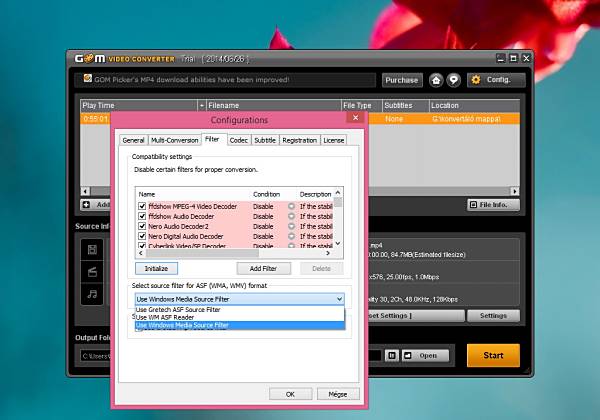600x420 pixels.
Task: Click the Open output folder button
Action: click(425, 356)
